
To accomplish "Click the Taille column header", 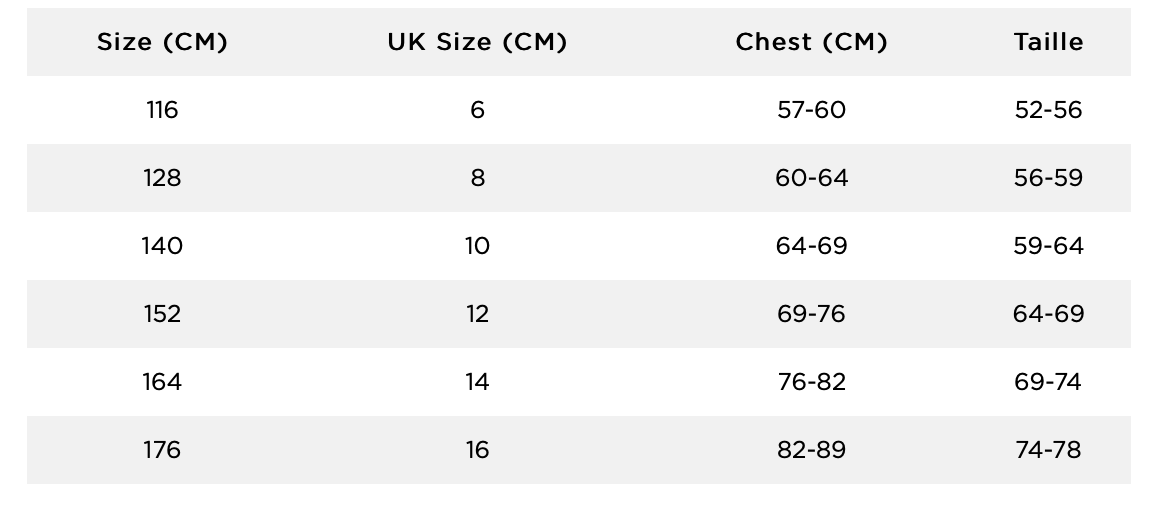I will coord(1048,42).
